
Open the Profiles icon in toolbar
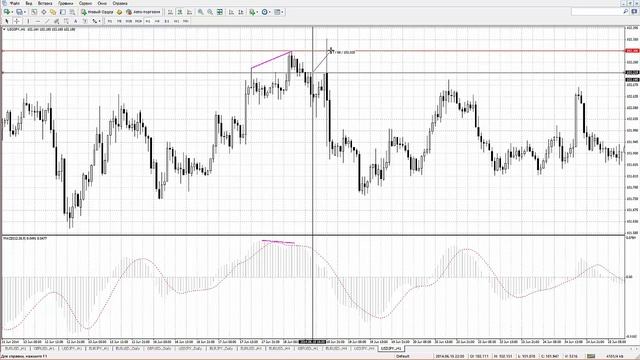tap(19, 12)
